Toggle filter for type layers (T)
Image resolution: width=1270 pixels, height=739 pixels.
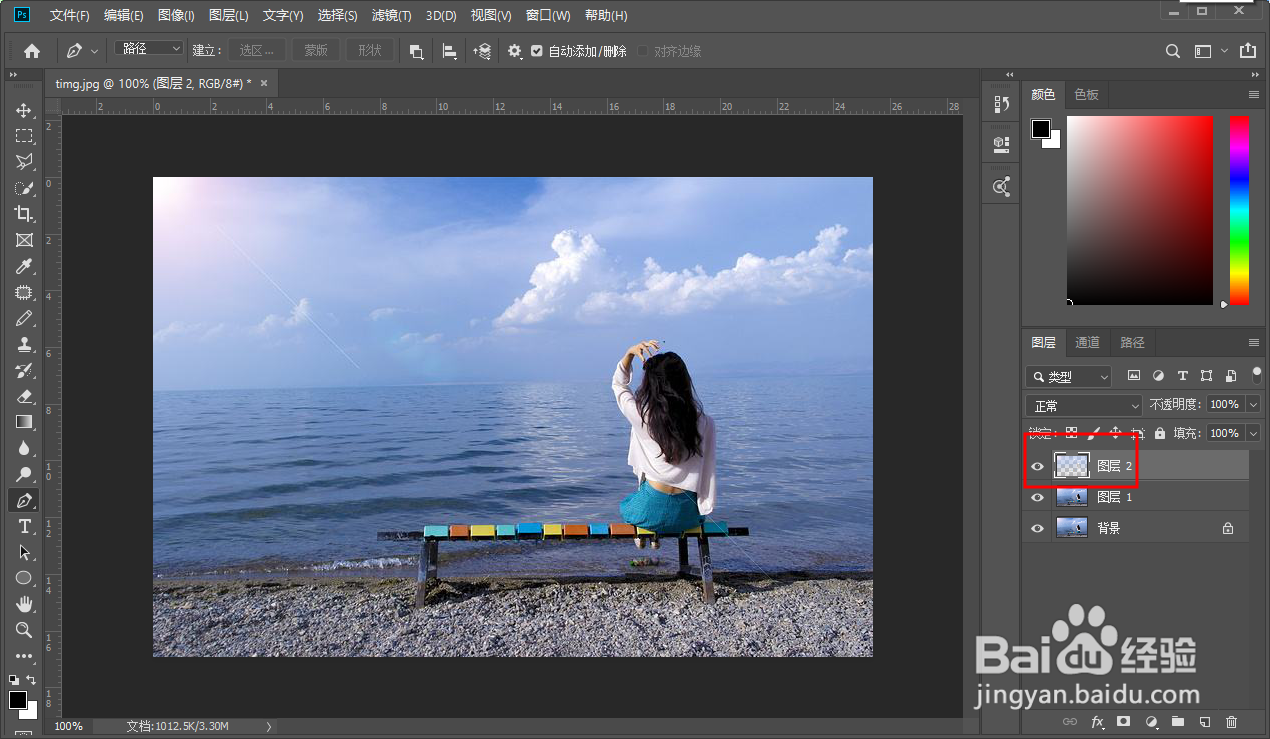point(1183,376)
